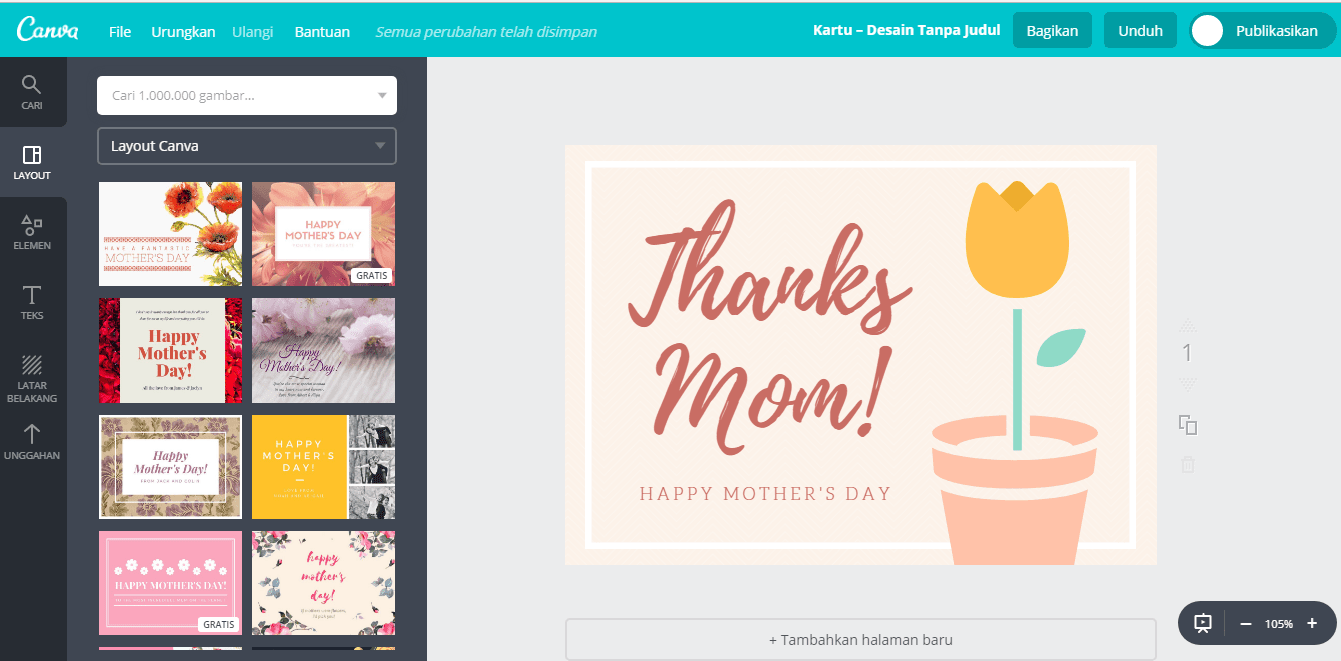The height and width of the screenshot is (661, 1341).
Task: Open the Teks panel
Action: (x=32, y=302)
